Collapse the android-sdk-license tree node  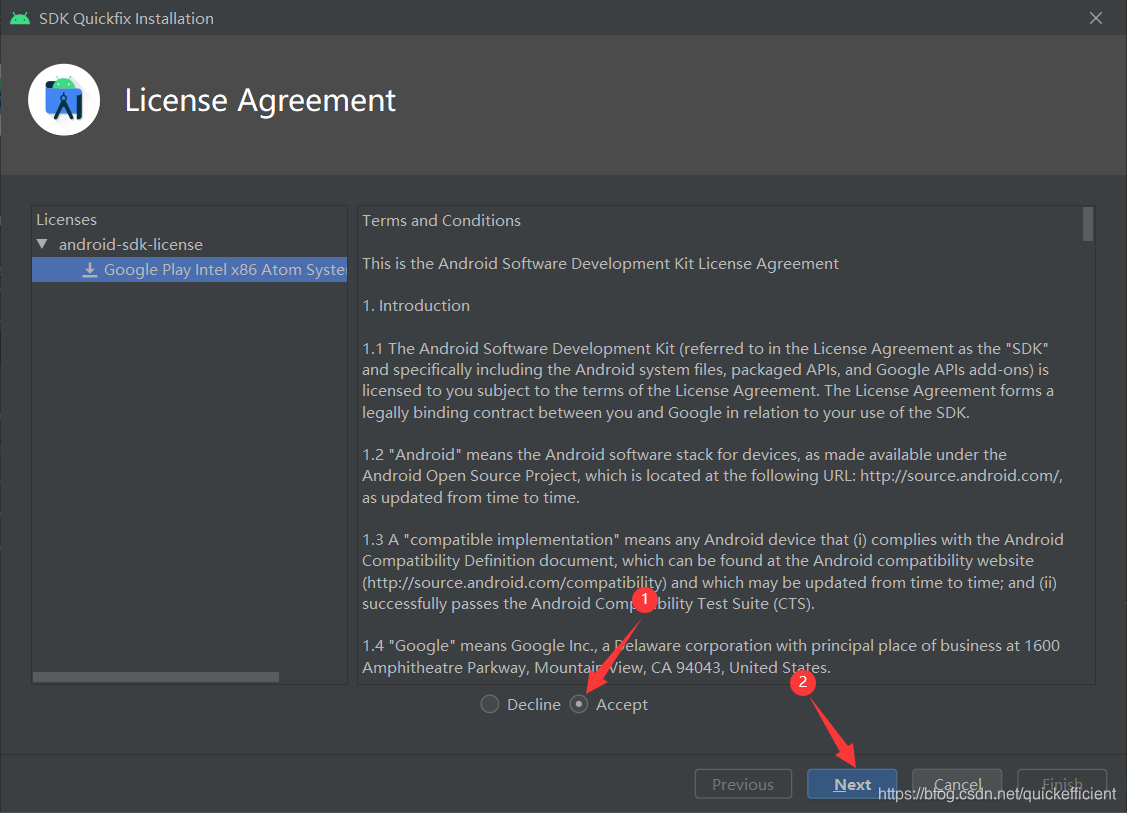coord(42,244)
